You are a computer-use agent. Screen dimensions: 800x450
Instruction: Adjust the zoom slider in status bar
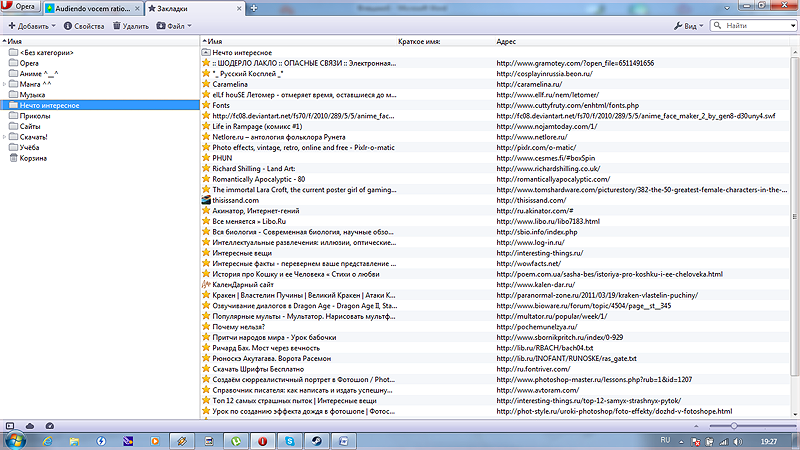(x=734, y=426)
